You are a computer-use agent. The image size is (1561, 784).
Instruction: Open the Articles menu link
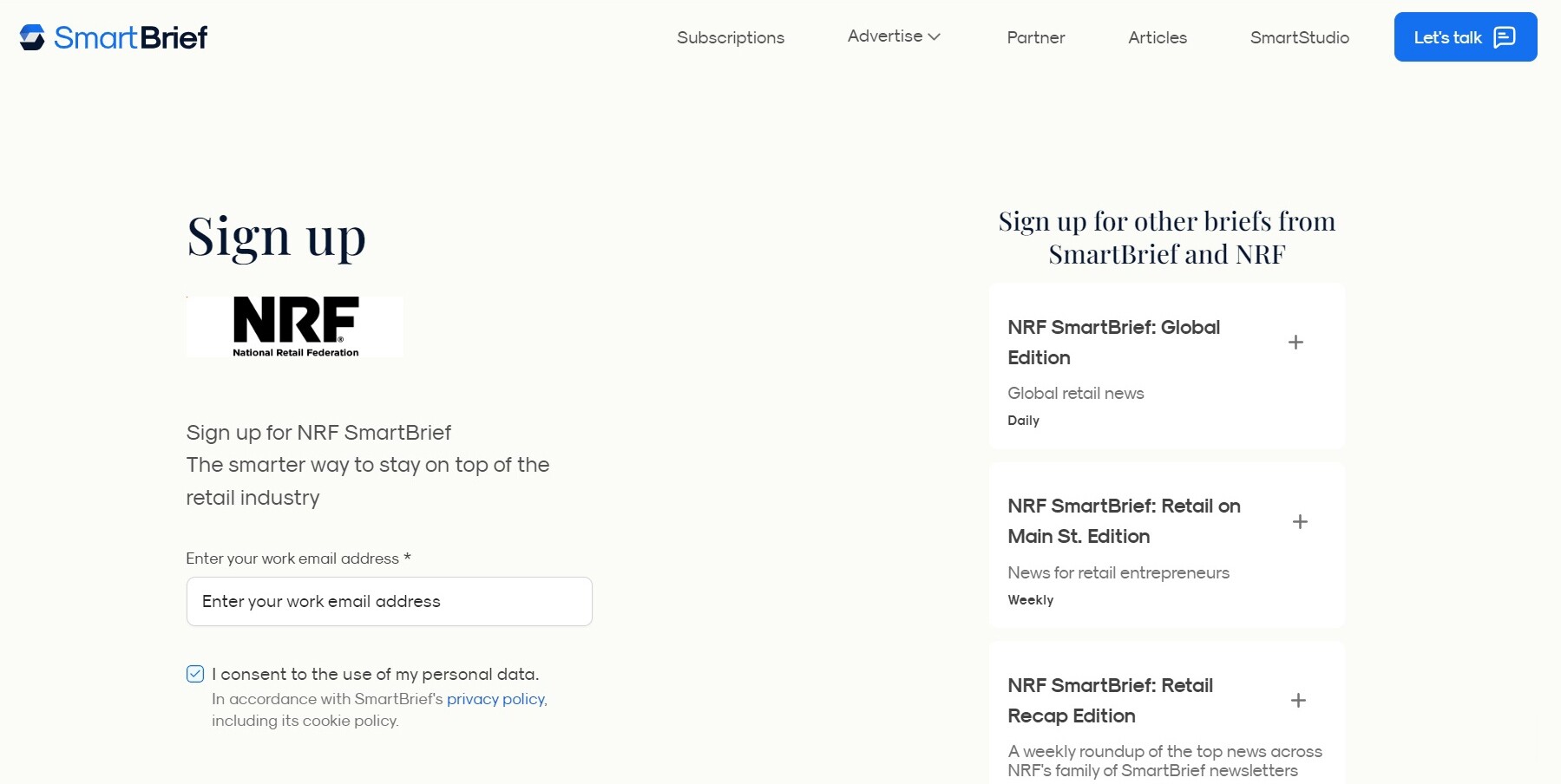(x=1158, y=37)
